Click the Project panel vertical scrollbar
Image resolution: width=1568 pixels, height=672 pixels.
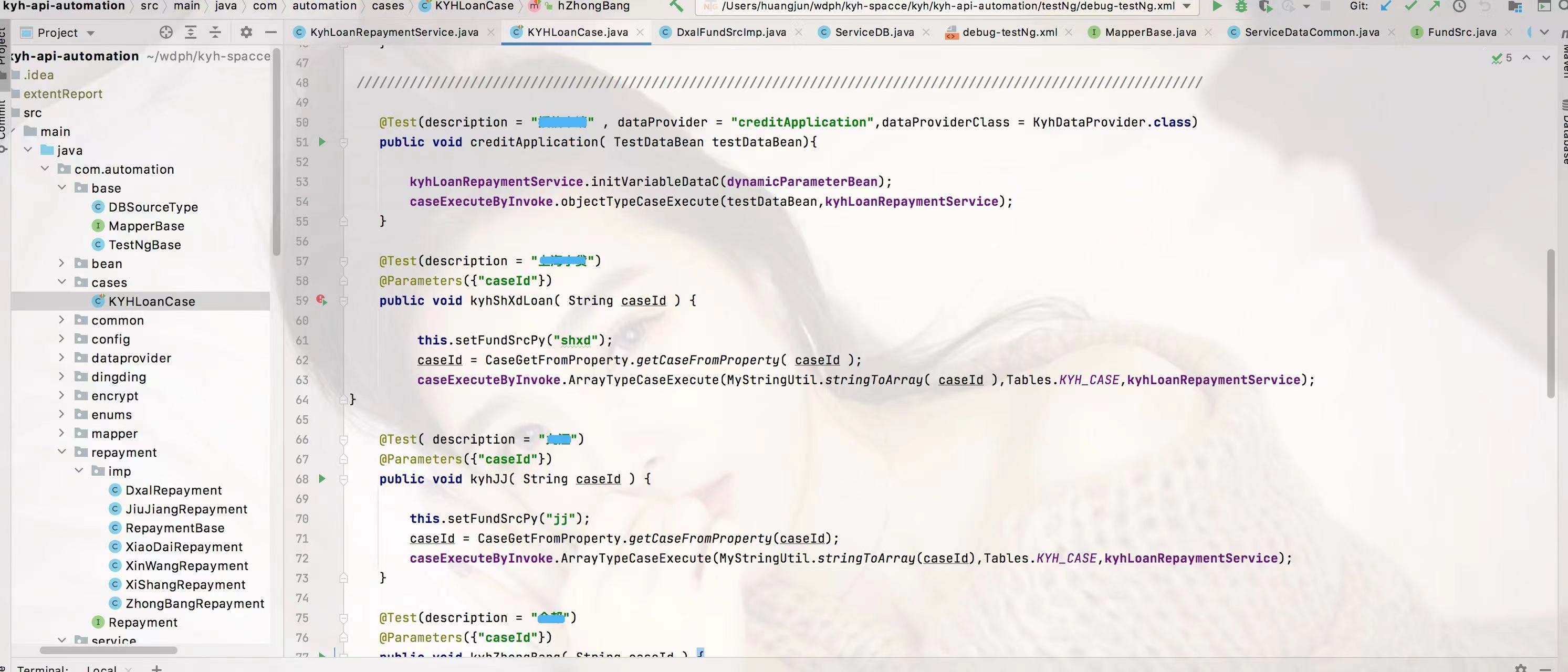(x=276, y=152)
